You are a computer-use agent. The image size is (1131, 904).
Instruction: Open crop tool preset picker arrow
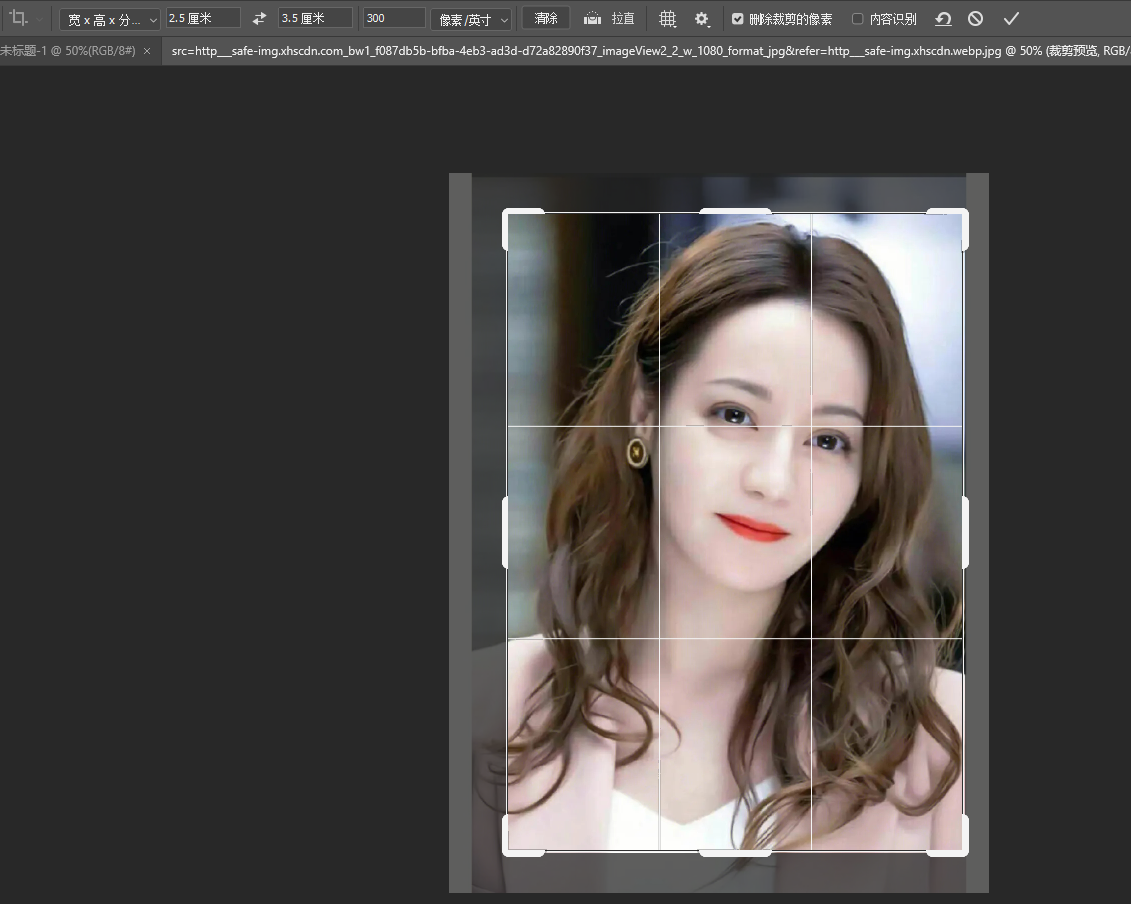pyautogui.click(x=39, y=20)
